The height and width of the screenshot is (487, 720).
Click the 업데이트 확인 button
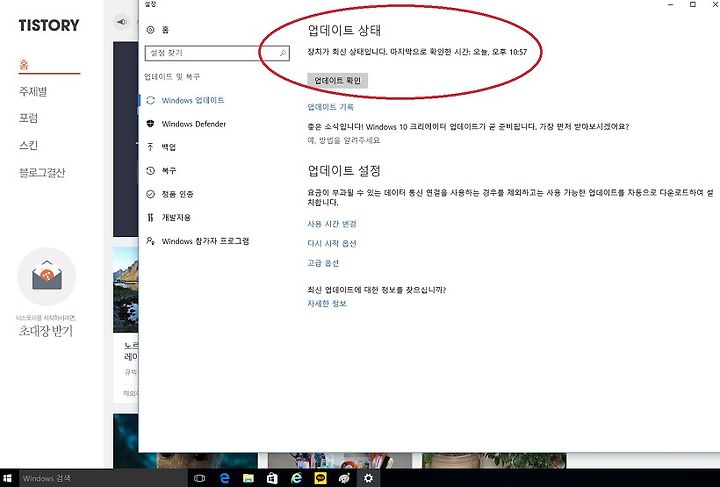(x=338, y=80)
